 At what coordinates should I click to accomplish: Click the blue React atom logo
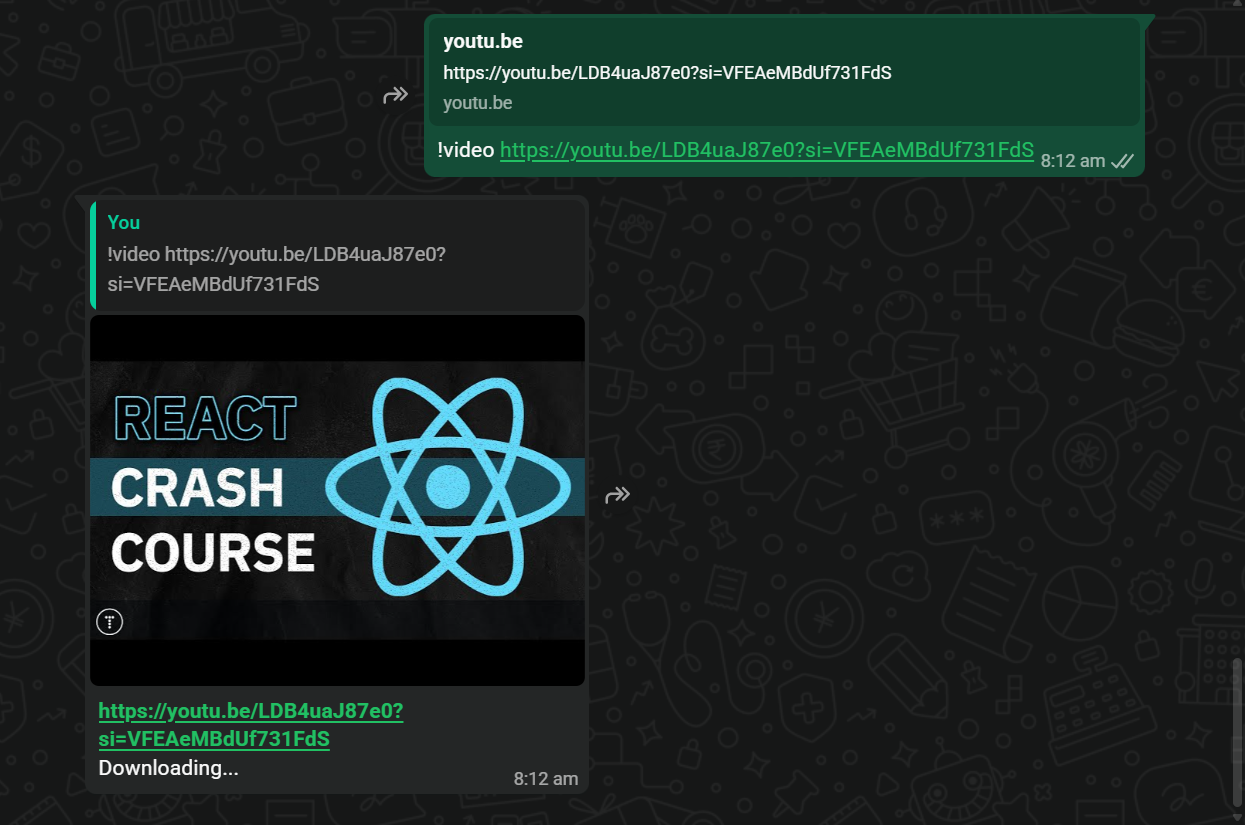(448, 487)
